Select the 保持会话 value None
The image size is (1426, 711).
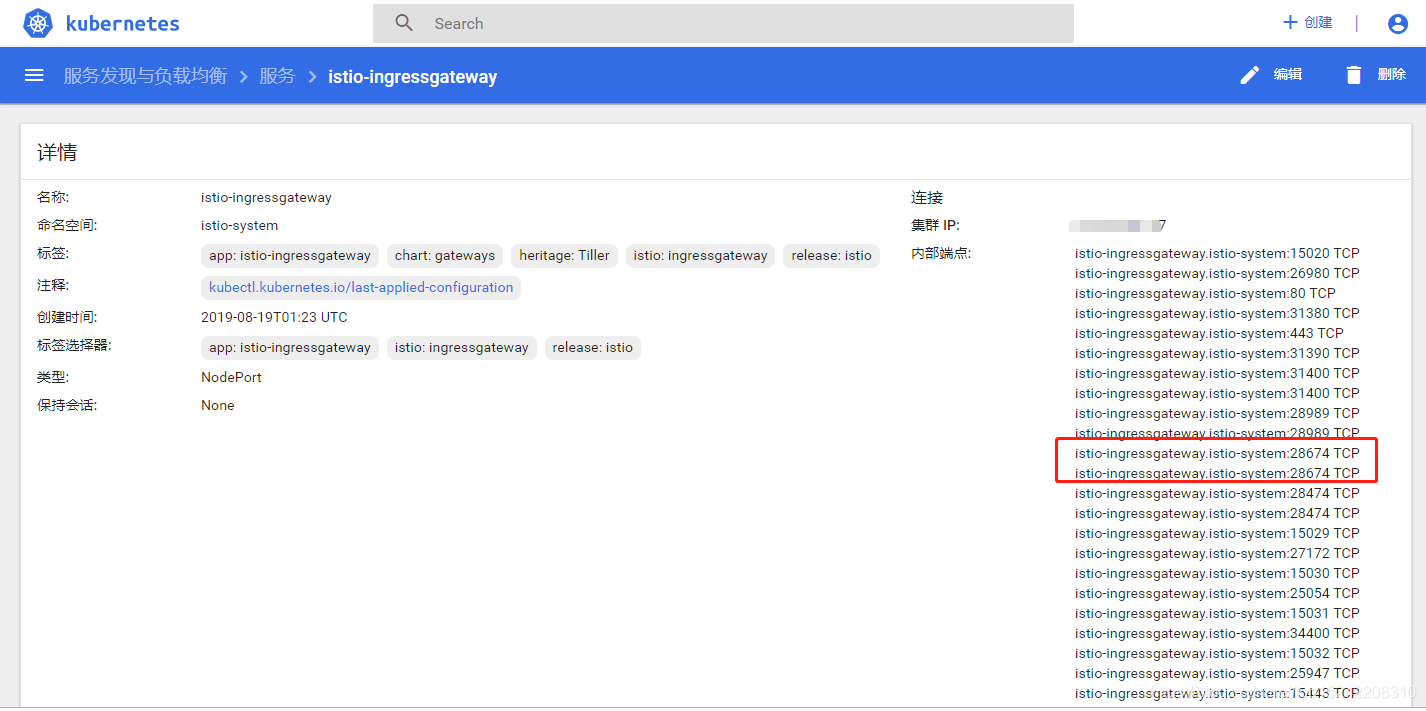click(217, 405)
